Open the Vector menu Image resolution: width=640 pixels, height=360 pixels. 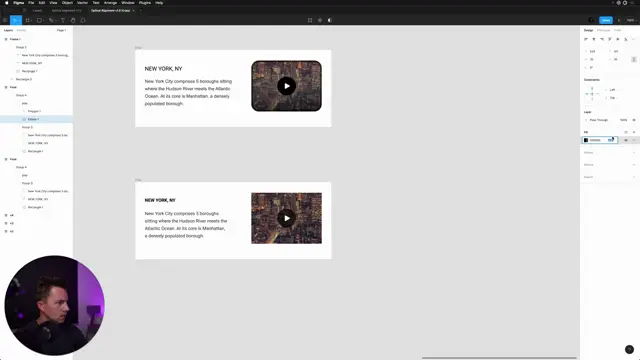[x=82, y=3]
